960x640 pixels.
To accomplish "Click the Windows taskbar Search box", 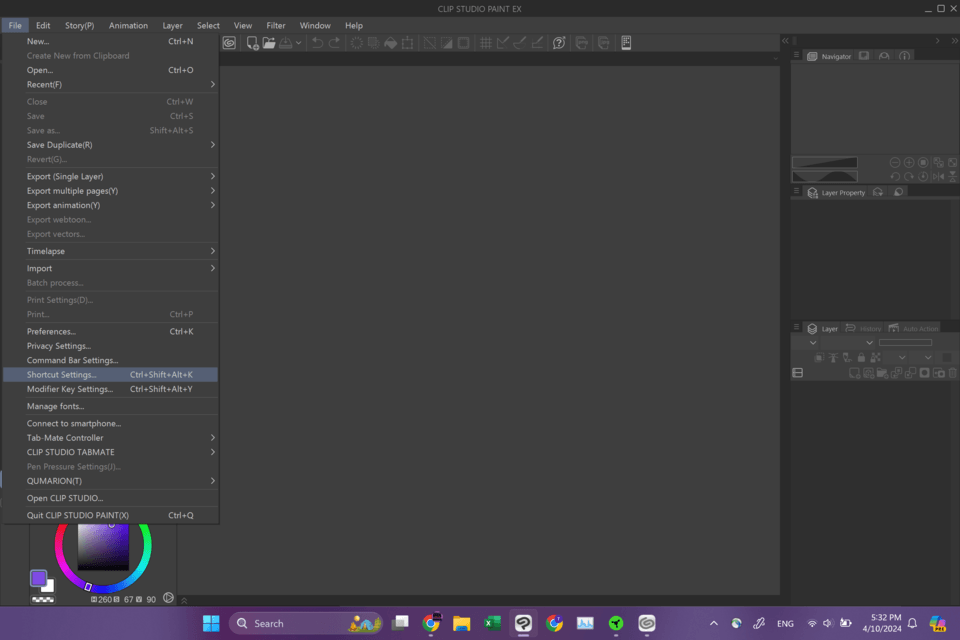I will coord(306,623).
